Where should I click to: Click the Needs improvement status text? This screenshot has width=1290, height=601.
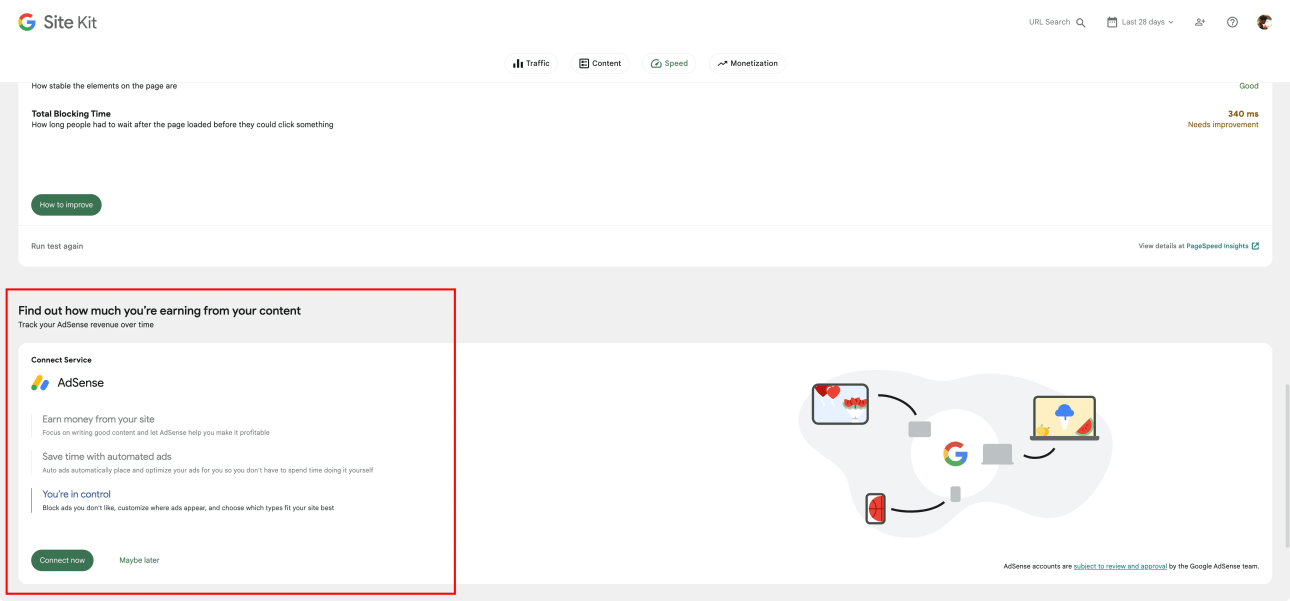coord(1223,125)
